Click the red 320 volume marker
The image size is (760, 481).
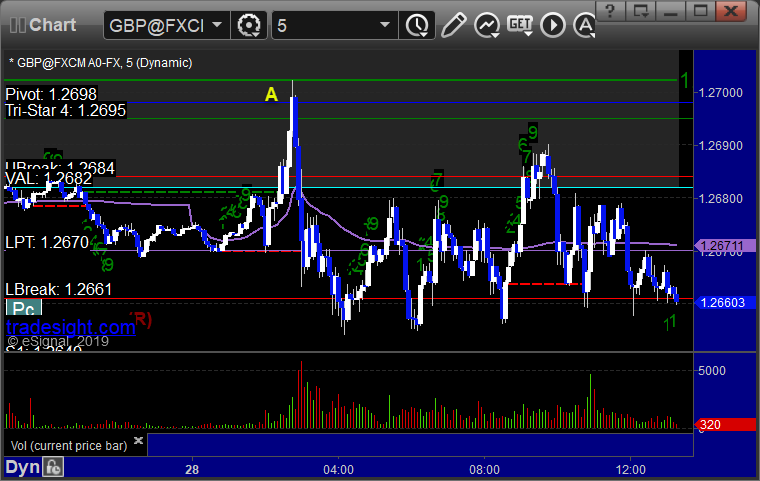coord(725,425)
